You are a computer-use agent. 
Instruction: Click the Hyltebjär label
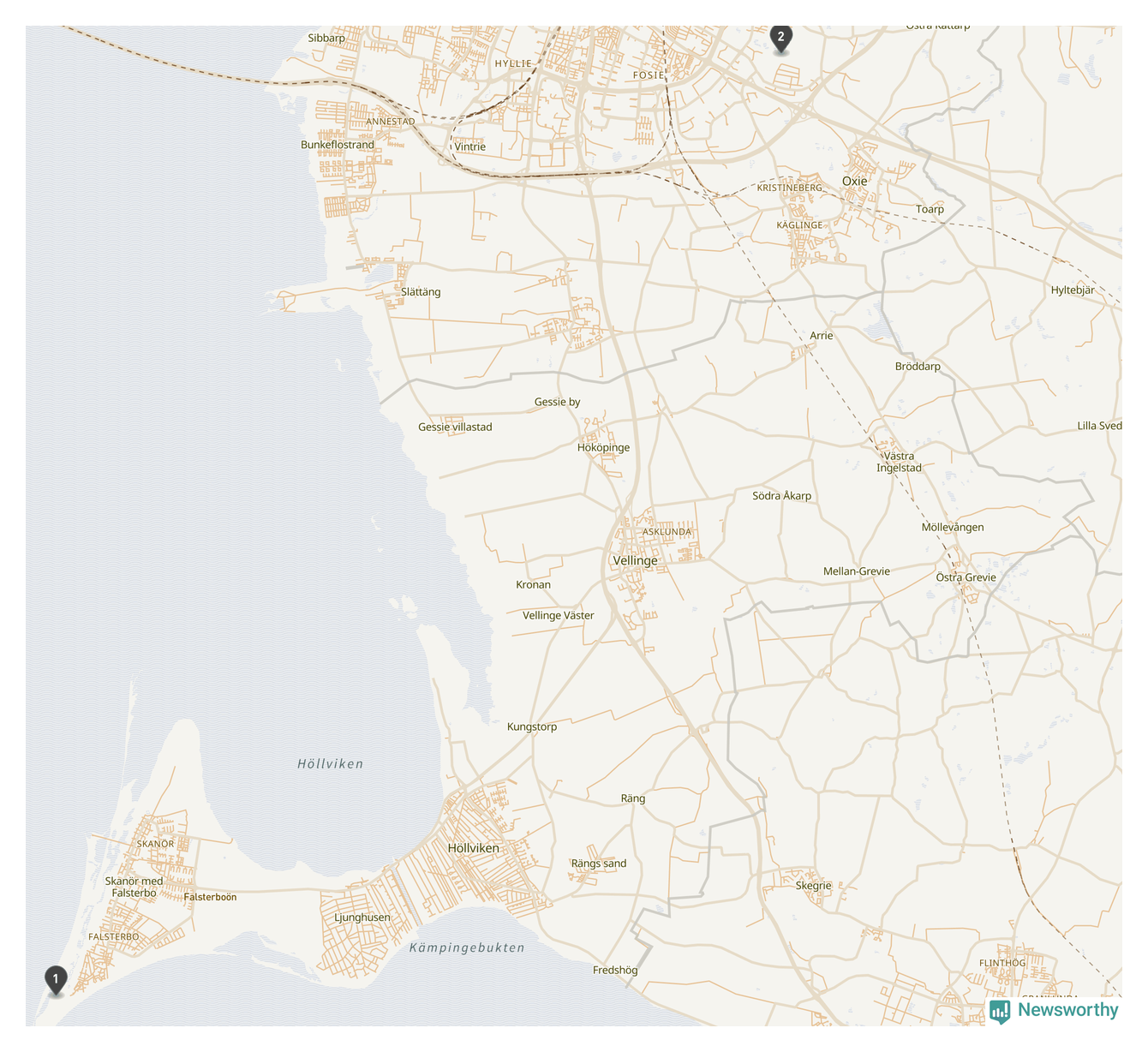(x=1073, y=290)
